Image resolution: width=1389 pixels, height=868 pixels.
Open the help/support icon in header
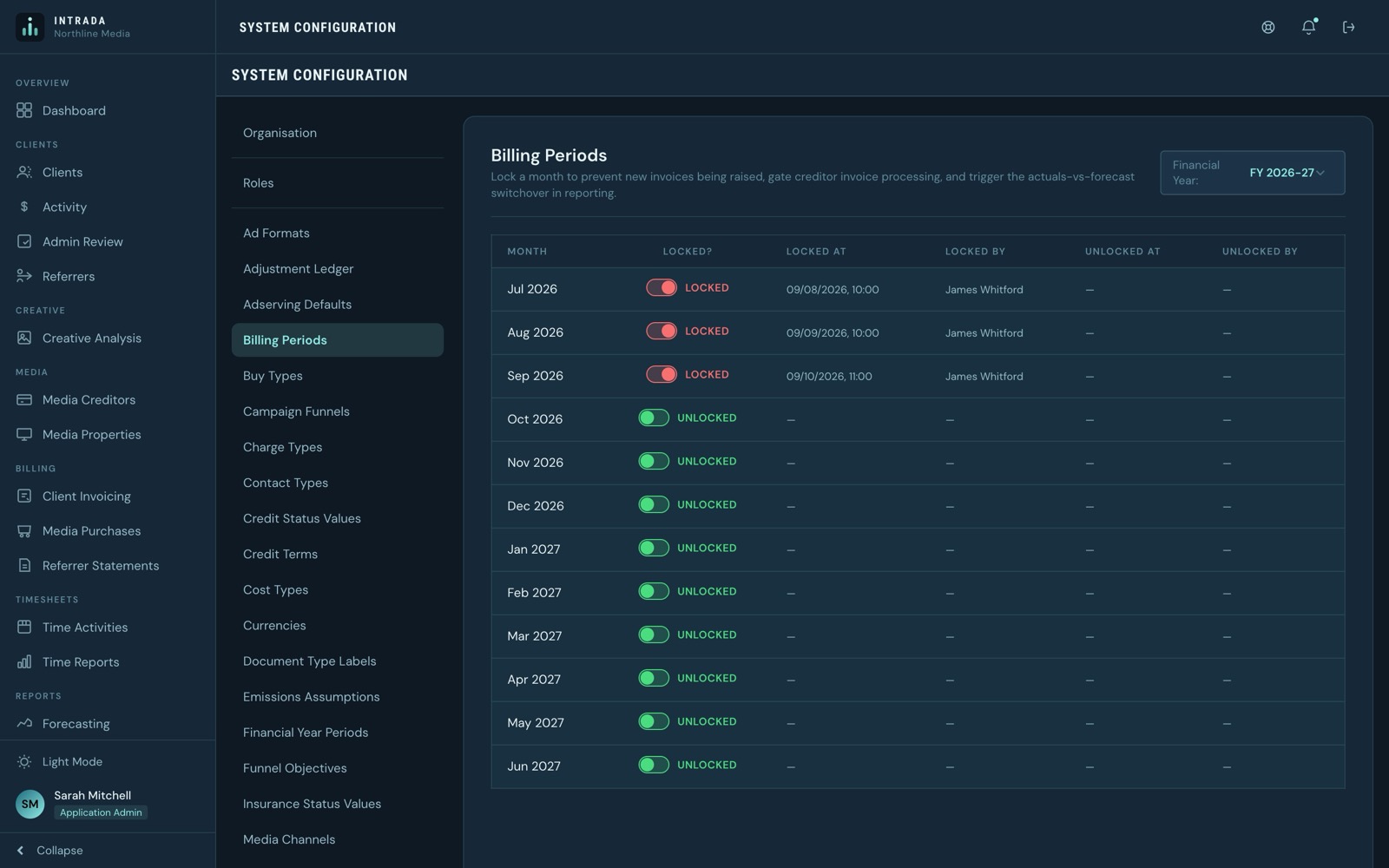pos(1268,27)
